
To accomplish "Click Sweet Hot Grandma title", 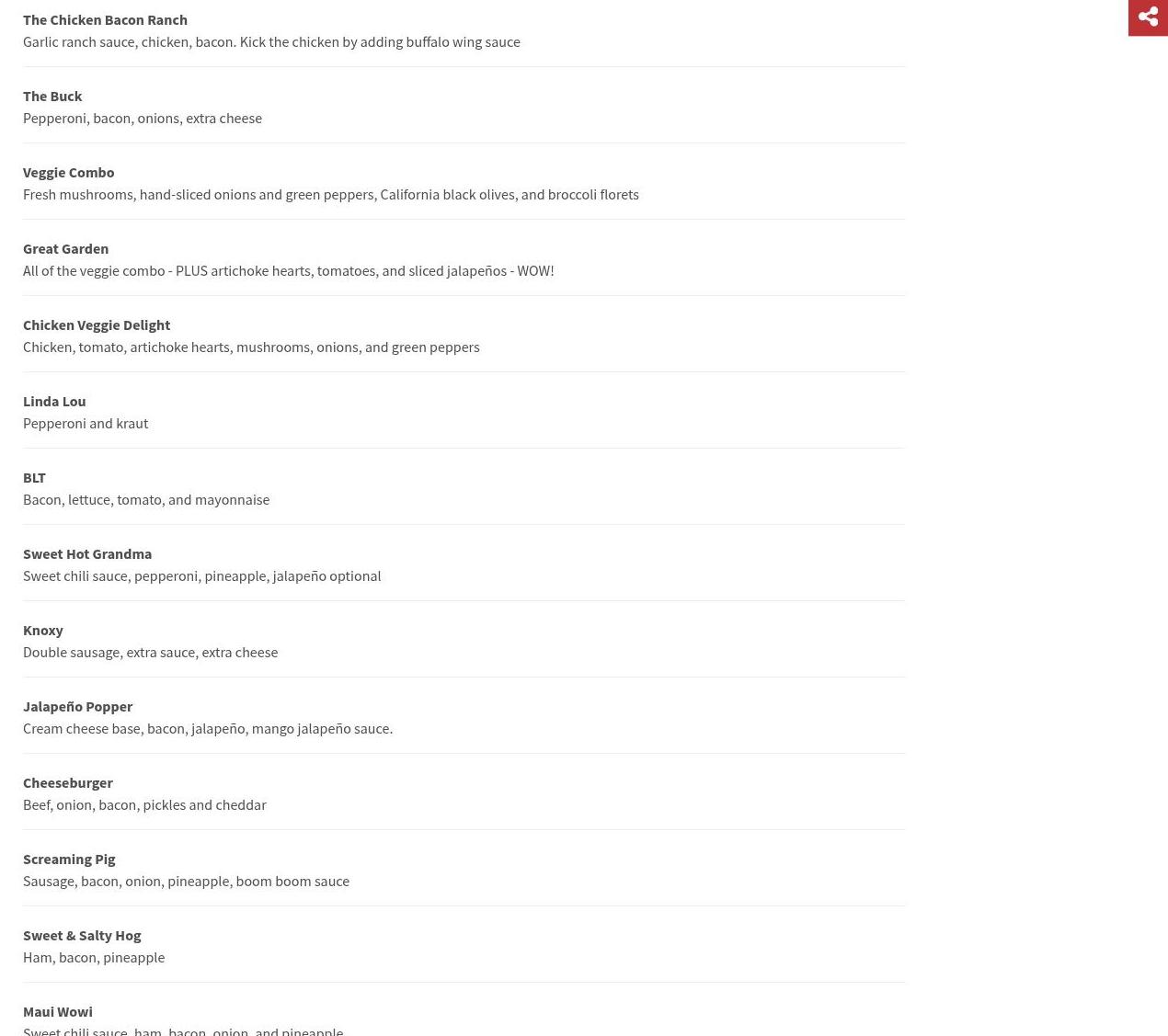I will (x=87, y=553).
